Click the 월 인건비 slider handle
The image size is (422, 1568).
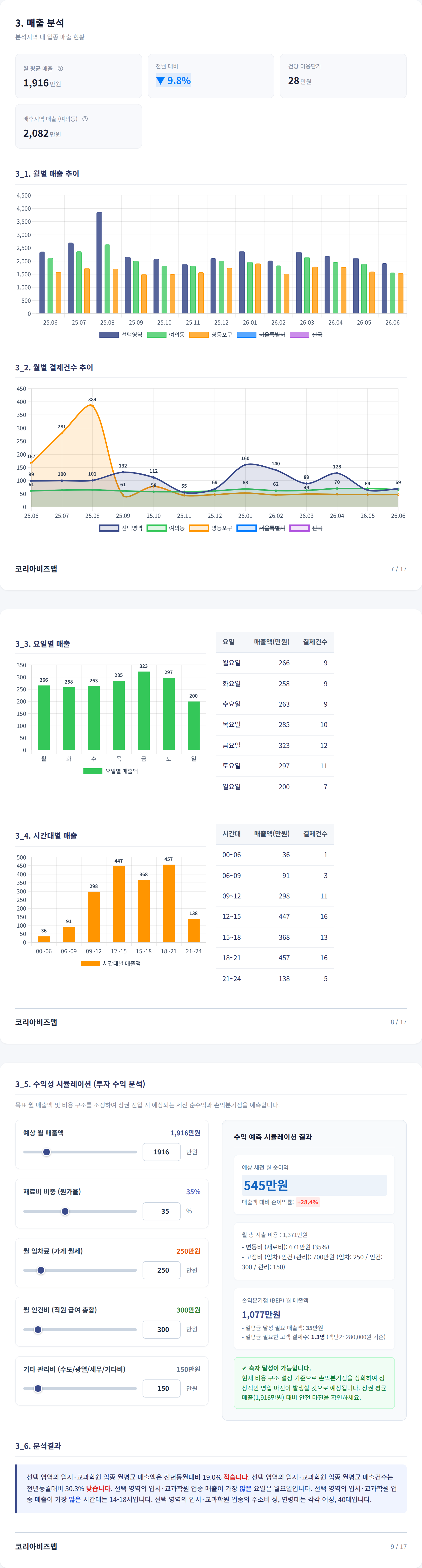38,1329
